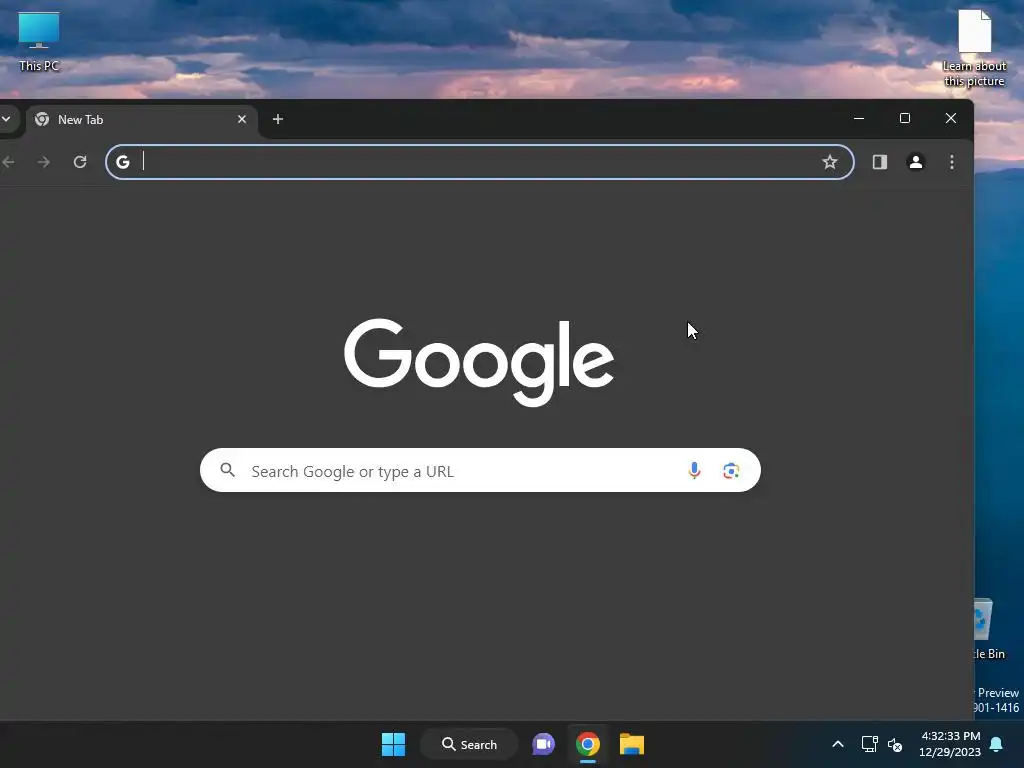Open Chrome's three-dot menu
The height and width of the screenshot is (768, 1024).
tap(952, 162)
